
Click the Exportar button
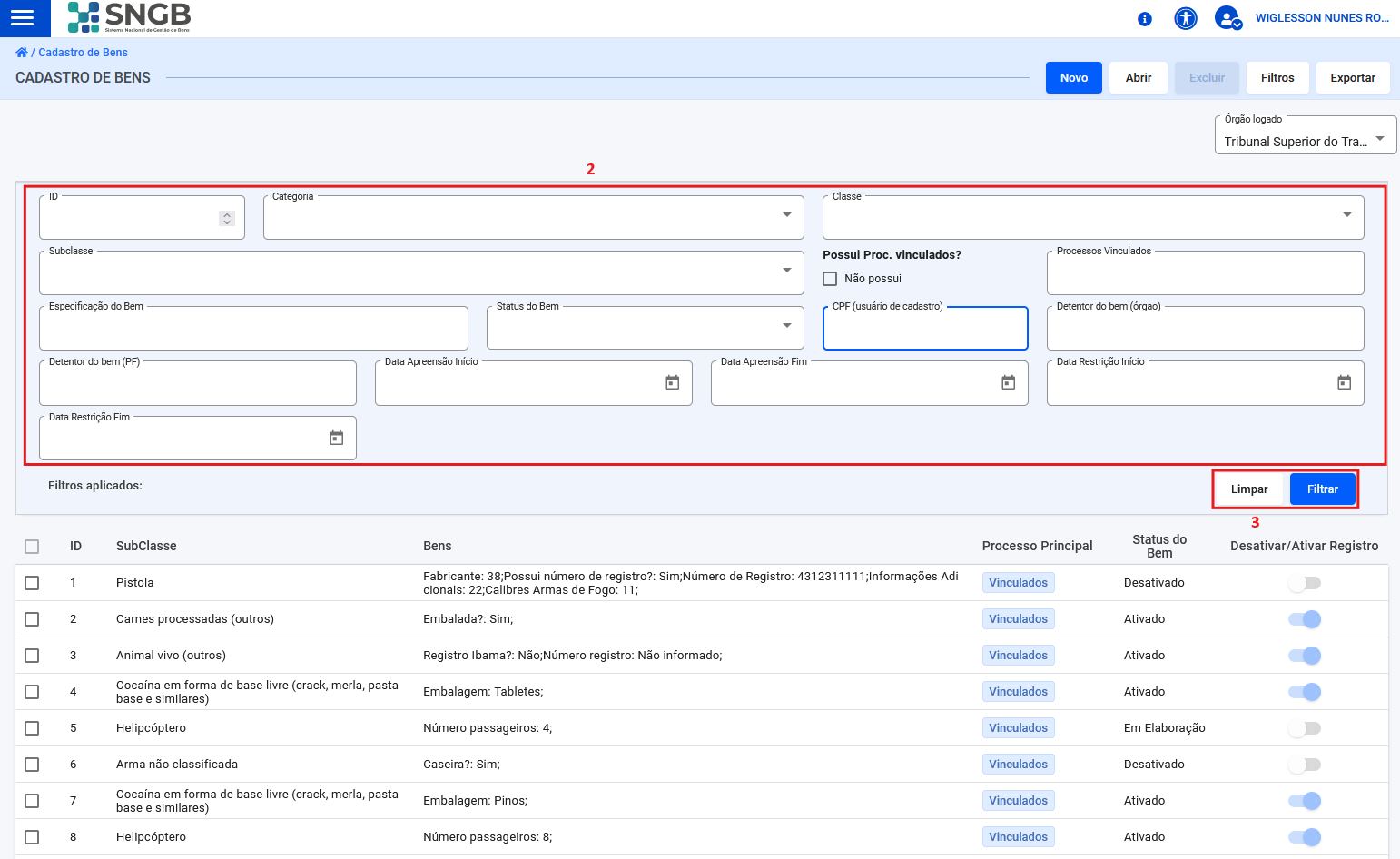[1353, 78]
